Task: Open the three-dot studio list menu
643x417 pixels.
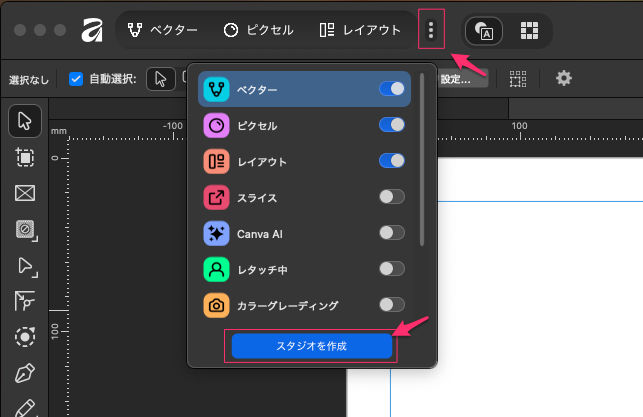Action: coord(431,30)
